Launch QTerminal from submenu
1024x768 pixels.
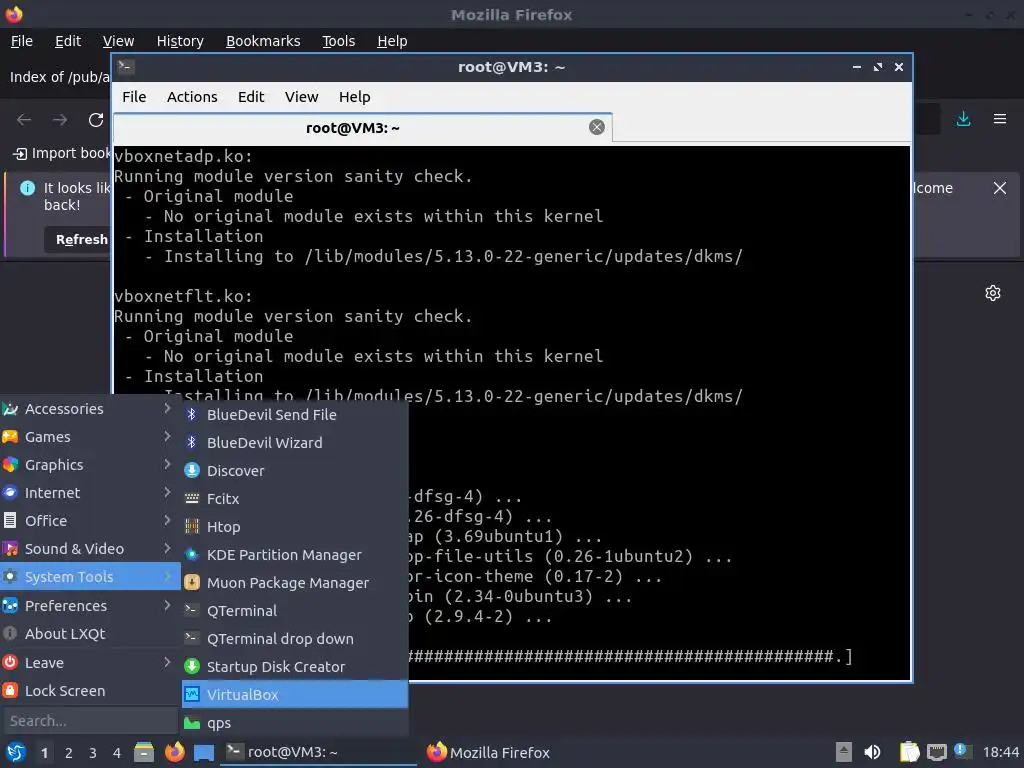pyautogui.click(x=295, y=611)
